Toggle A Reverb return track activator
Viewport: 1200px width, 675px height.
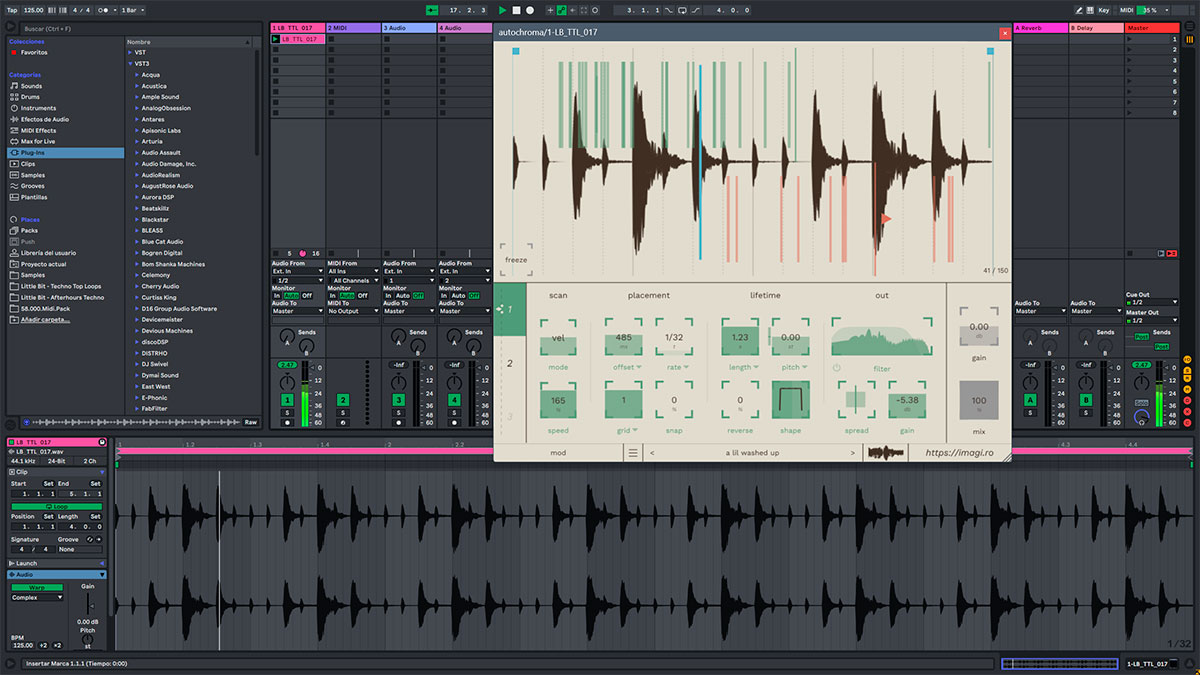1030,400
